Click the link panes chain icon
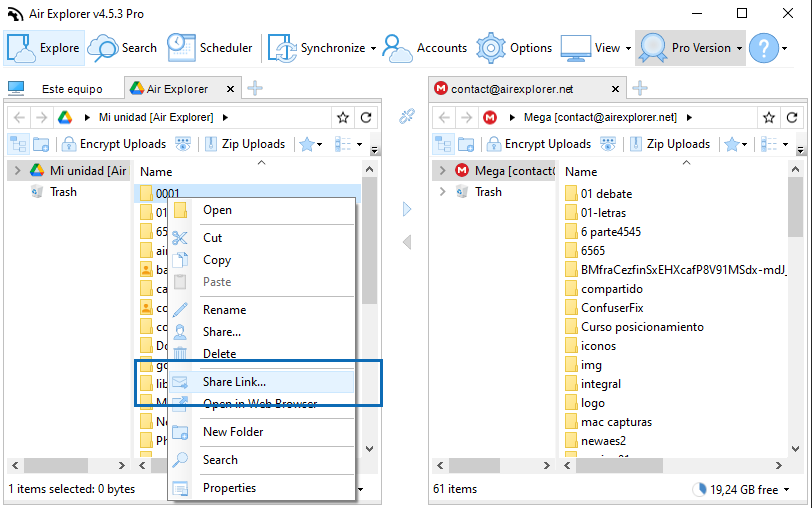Screen dimensions: 812x508 pyautogui.click(x=407, y=117)
